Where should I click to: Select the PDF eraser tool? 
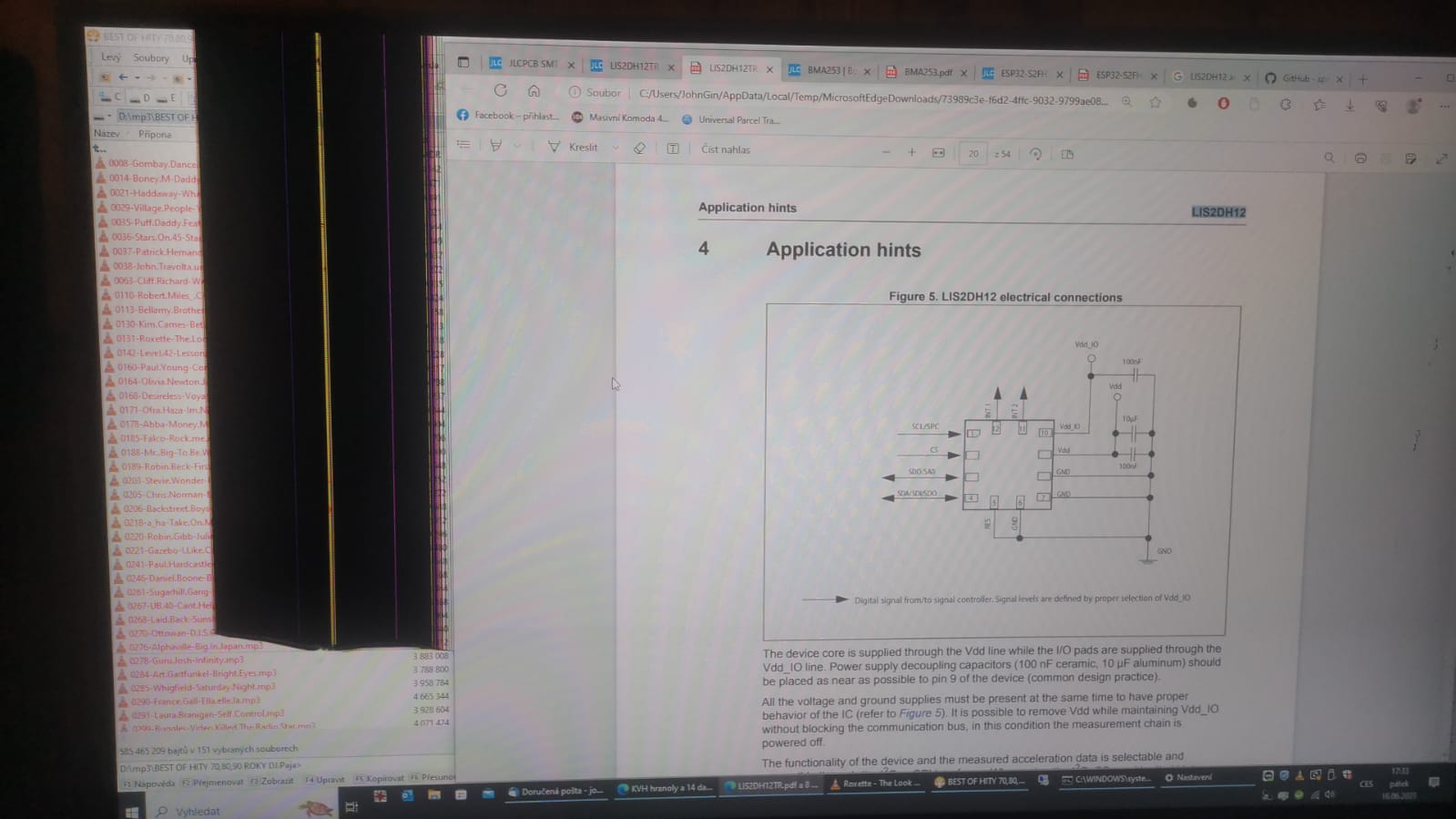tap(639, 148)
